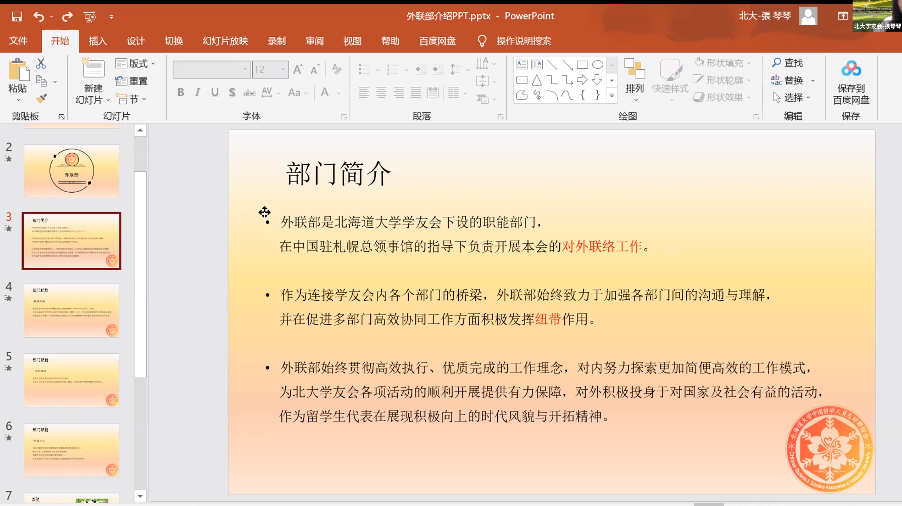
Task: Open the Baidu Netdisk (百度网盘) tab
Action: coord(437,41)
